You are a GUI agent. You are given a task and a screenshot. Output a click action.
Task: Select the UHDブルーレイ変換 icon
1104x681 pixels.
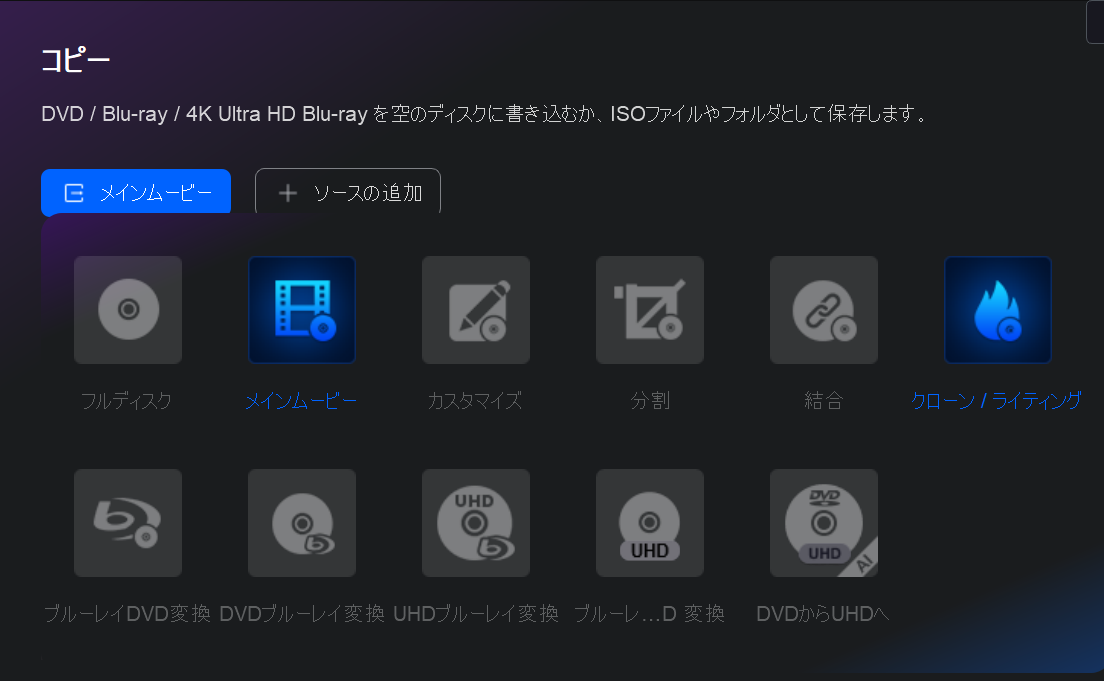pyautogui.click(x=476, y=523)
